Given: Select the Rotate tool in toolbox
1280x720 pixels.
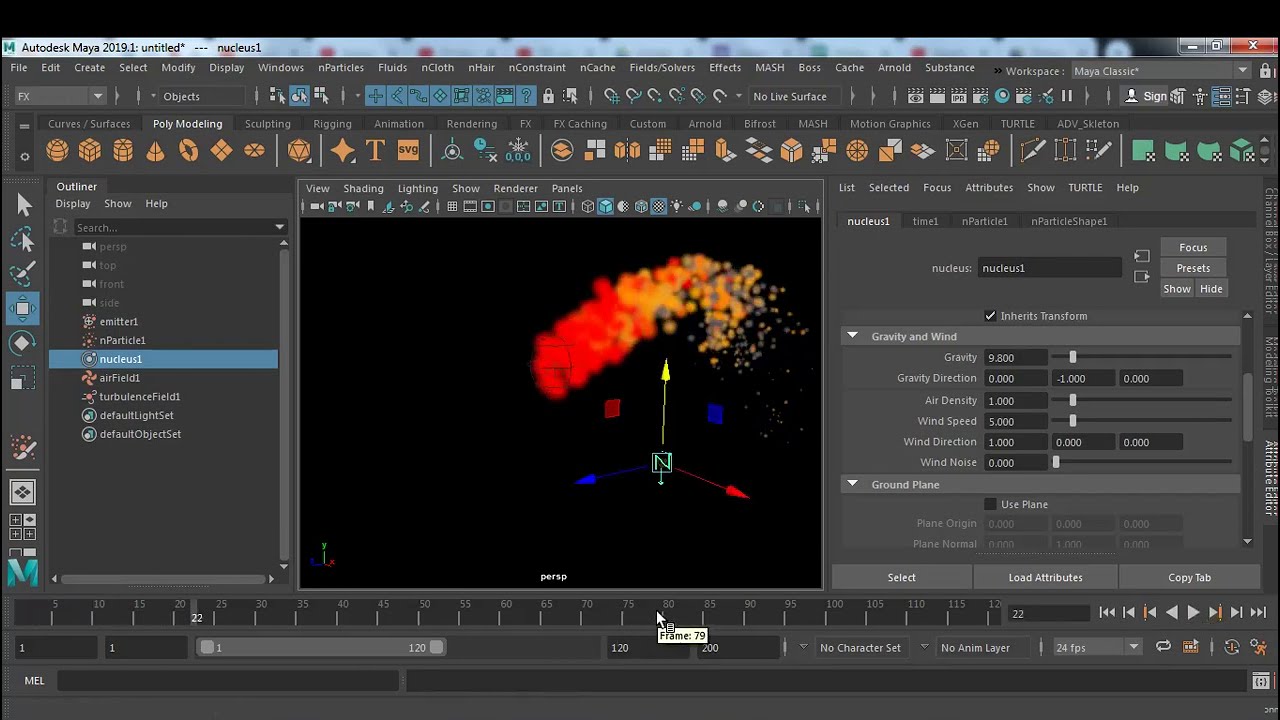Looking at the screenshot, I should click(x=24, y=343).
